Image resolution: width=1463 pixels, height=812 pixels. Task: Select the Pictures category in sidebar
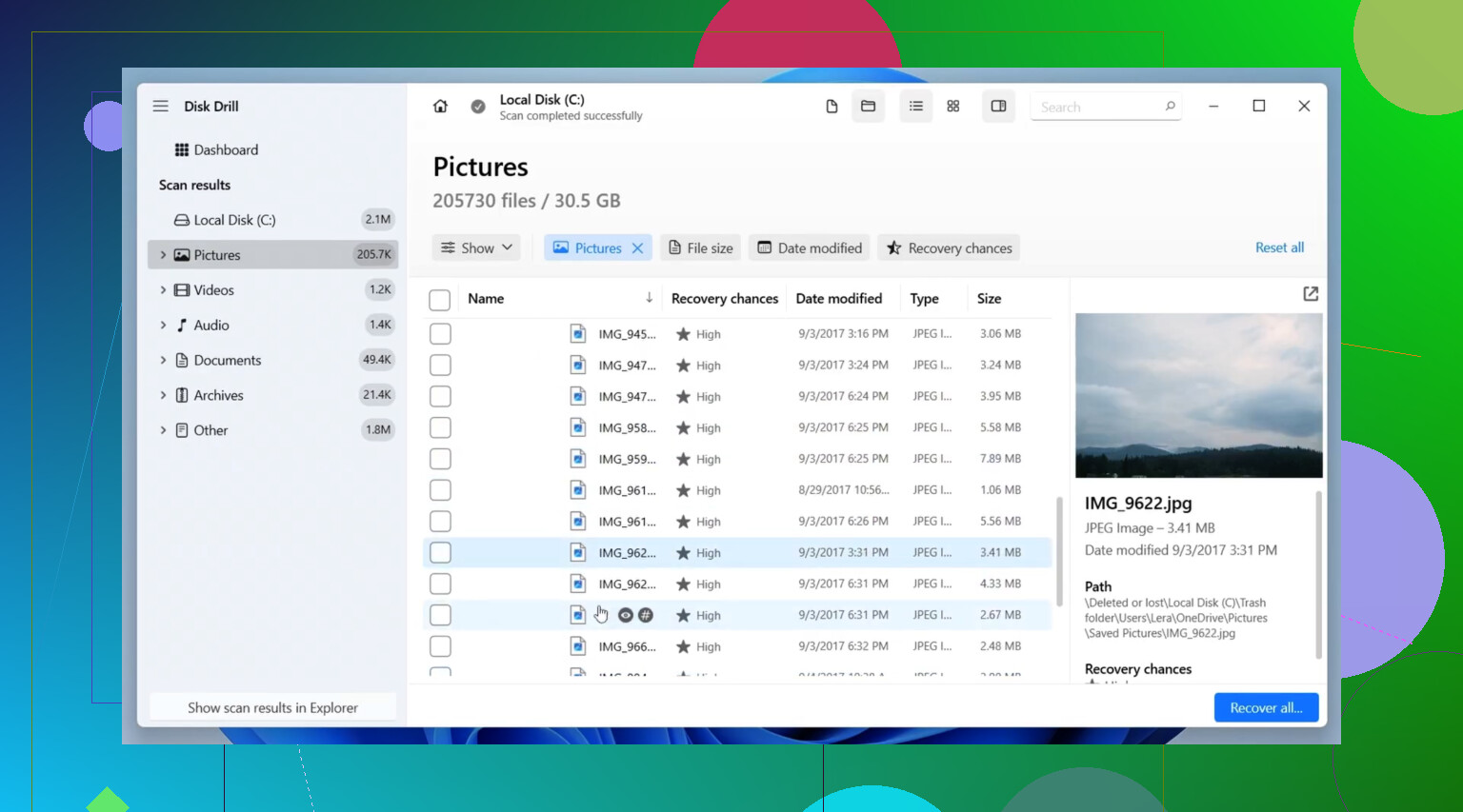click(272, 255)
